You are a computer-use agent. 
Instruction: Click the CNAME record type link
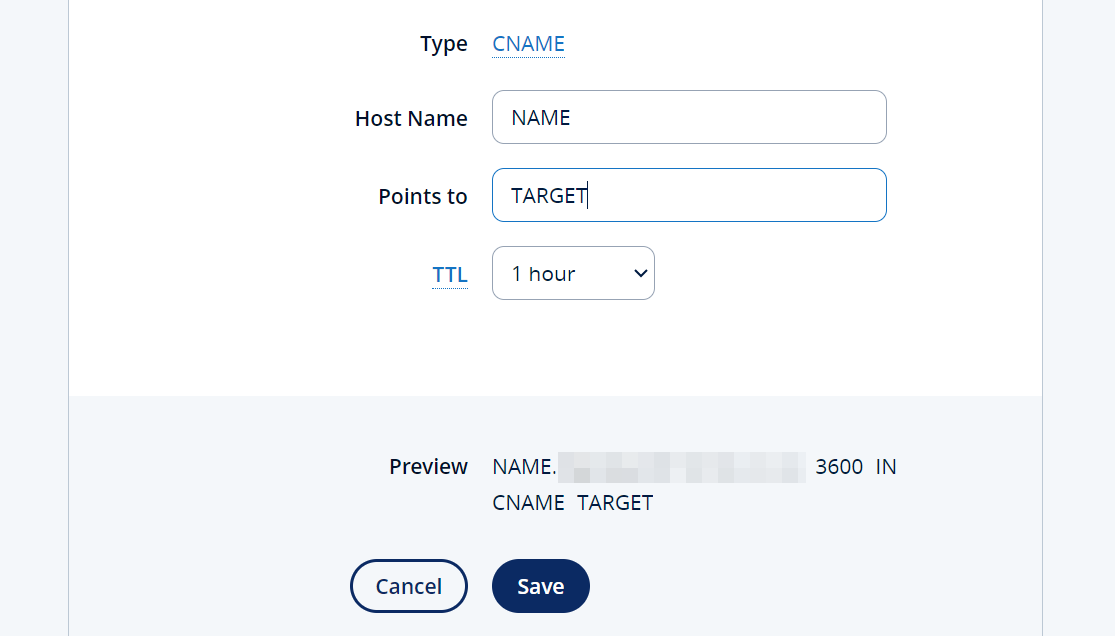point(528,44)
